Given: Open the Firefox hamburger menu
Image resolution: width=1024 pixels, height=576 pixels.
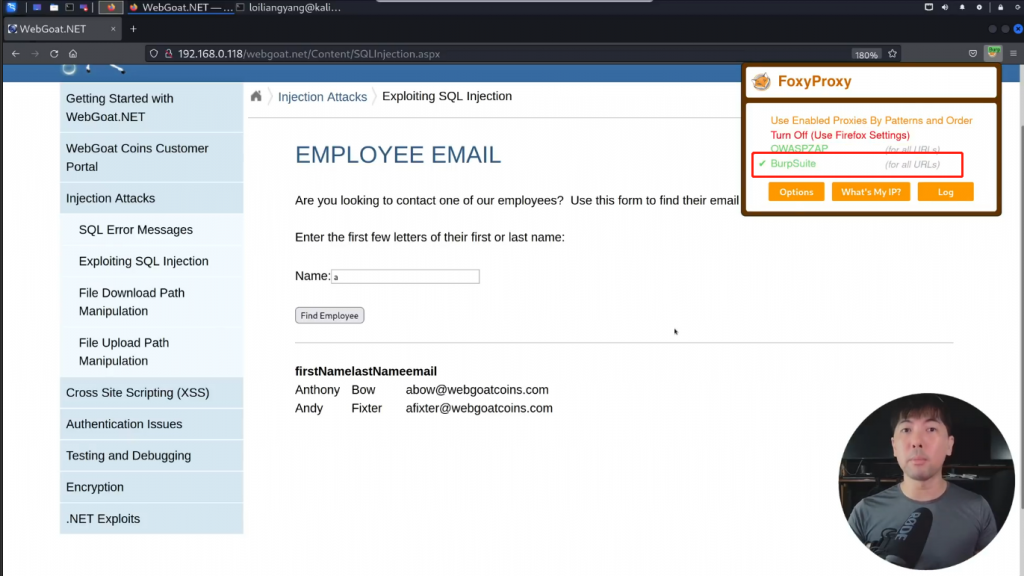Looking at the screenshot, I should pyautogui.click(x=1013, y=54).
